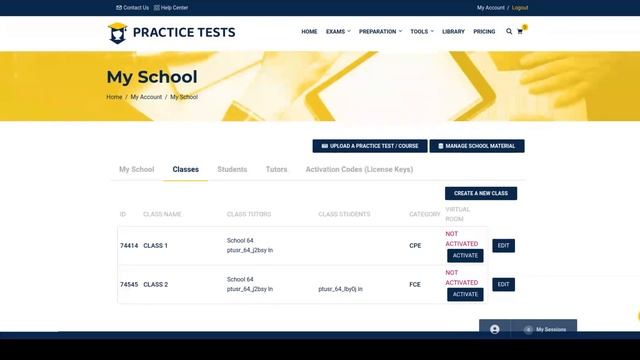Click class ID 74414

(129, 246)
